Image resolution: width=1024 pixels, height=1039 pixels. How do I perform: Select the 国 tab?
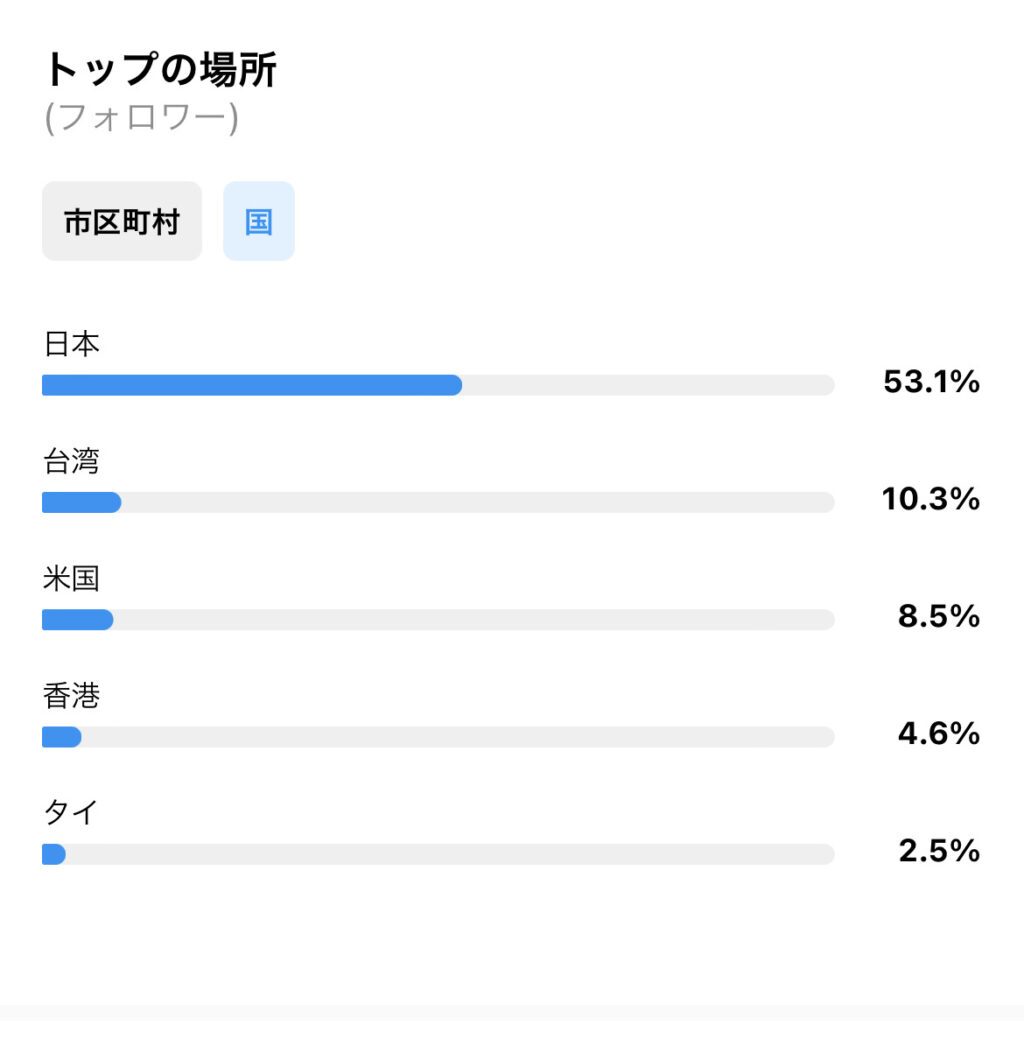[x=258, y=221]
